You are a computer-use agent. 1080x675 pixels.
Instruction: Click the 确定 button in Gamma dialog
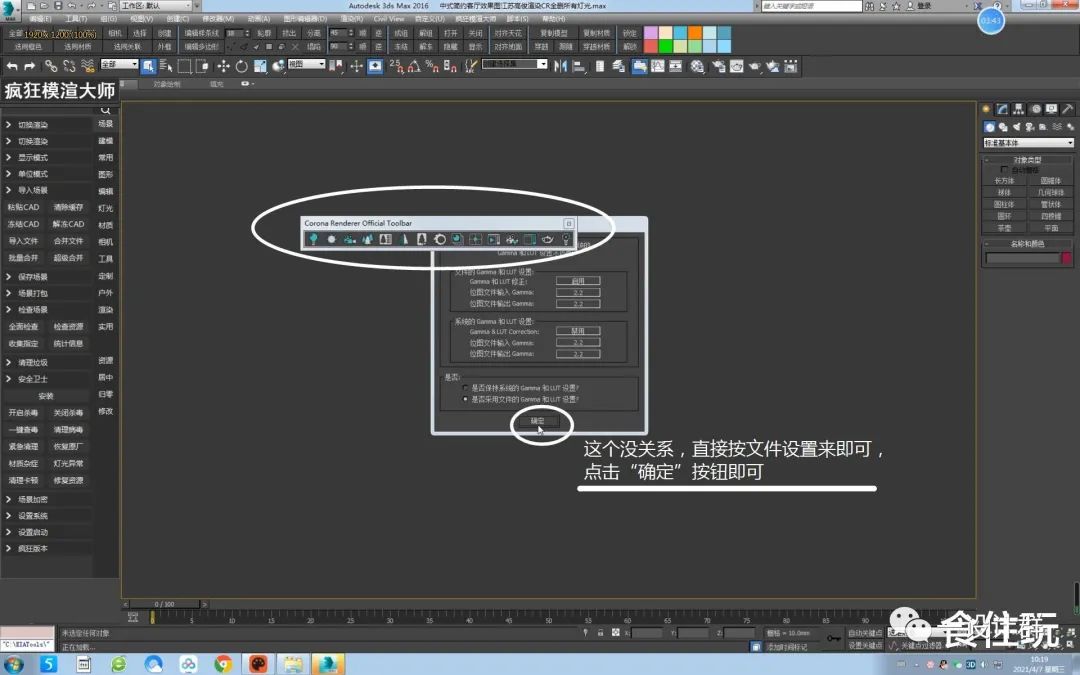coord(537,421)
